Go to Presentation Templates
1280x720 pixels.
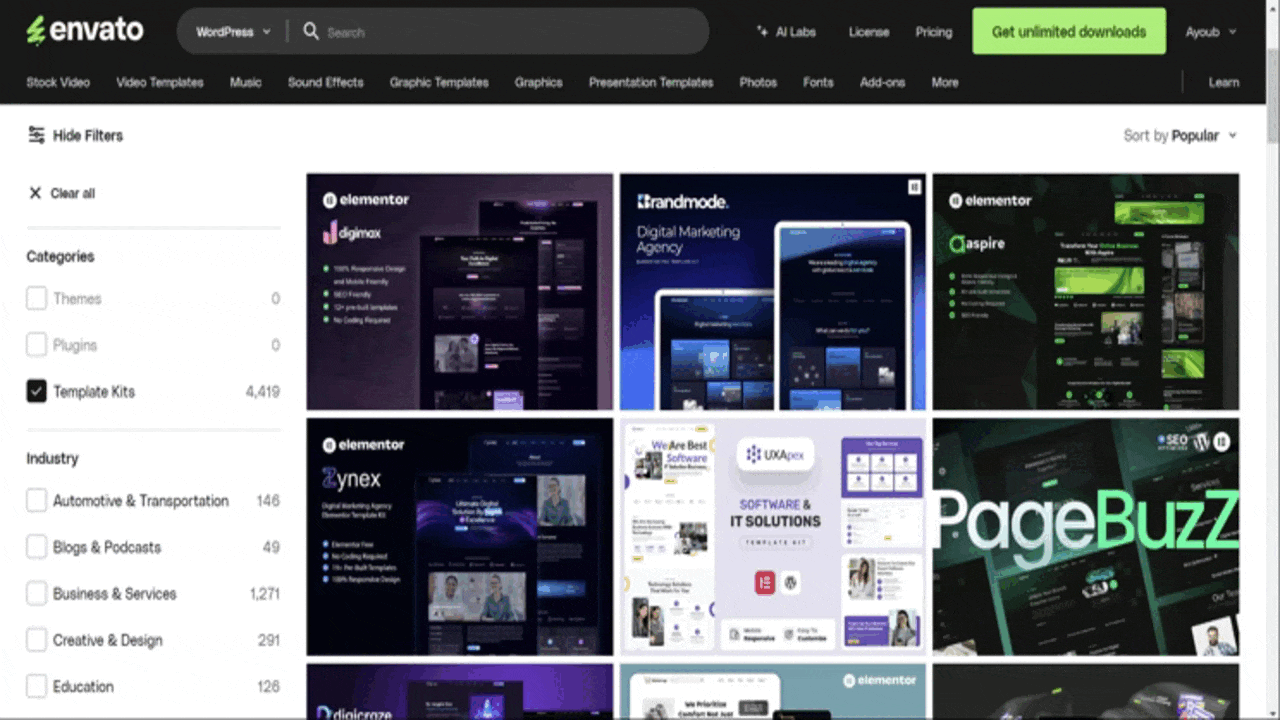[x=651, y=82]
